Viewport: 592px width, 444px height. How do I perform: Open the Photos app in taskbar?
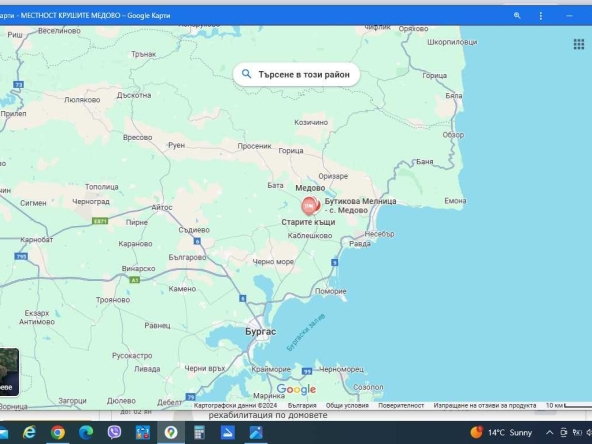tap(256, 432)
